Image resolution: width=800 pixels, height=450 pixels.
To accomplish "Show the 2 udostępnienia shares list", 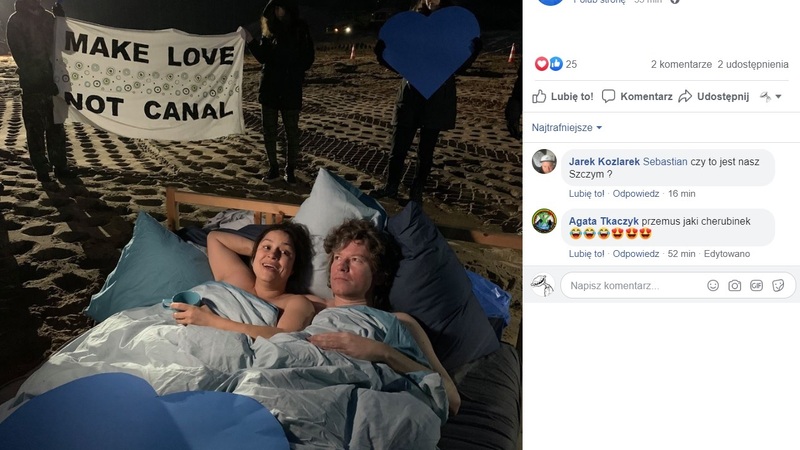I will pyautogui.click(x=753, y=64).
